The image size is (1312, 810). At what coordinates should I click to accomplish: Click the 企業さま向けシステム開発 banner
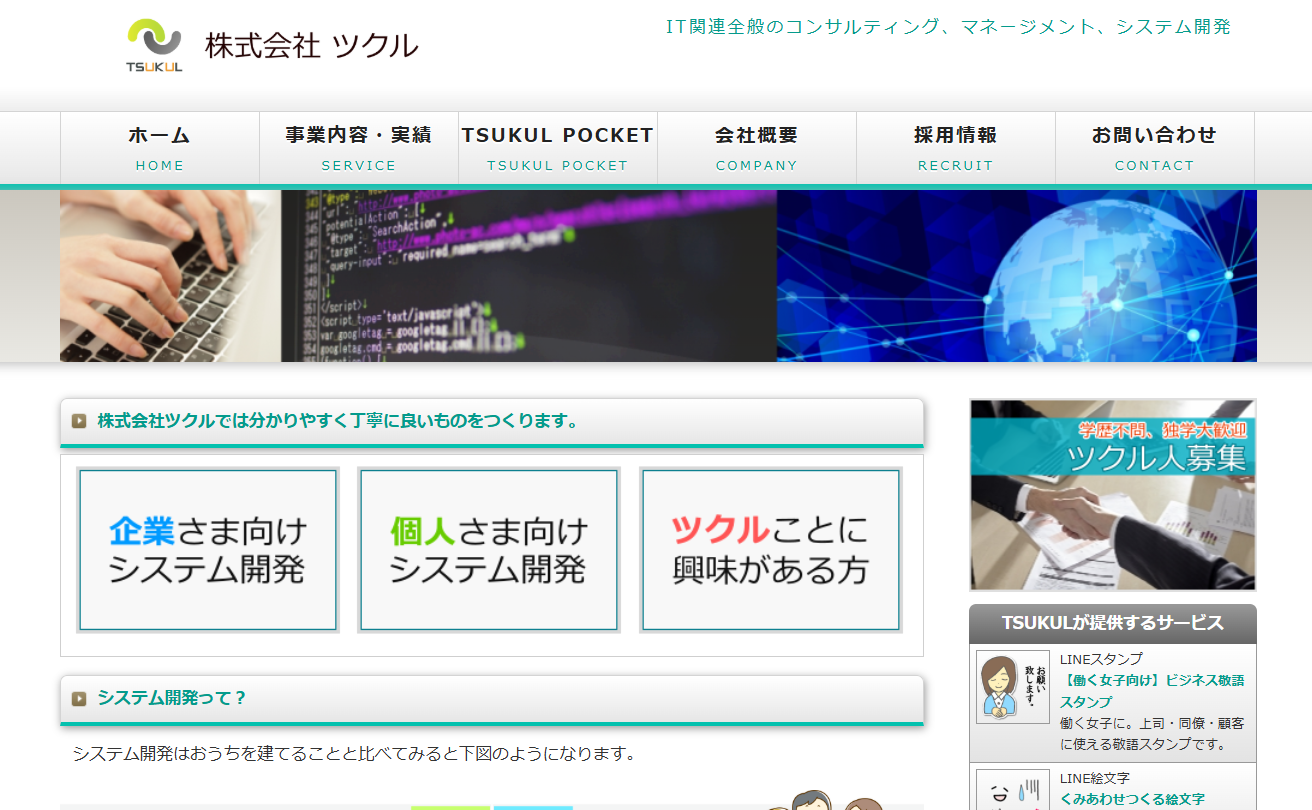pyautogui.click(x=208, y=550)
